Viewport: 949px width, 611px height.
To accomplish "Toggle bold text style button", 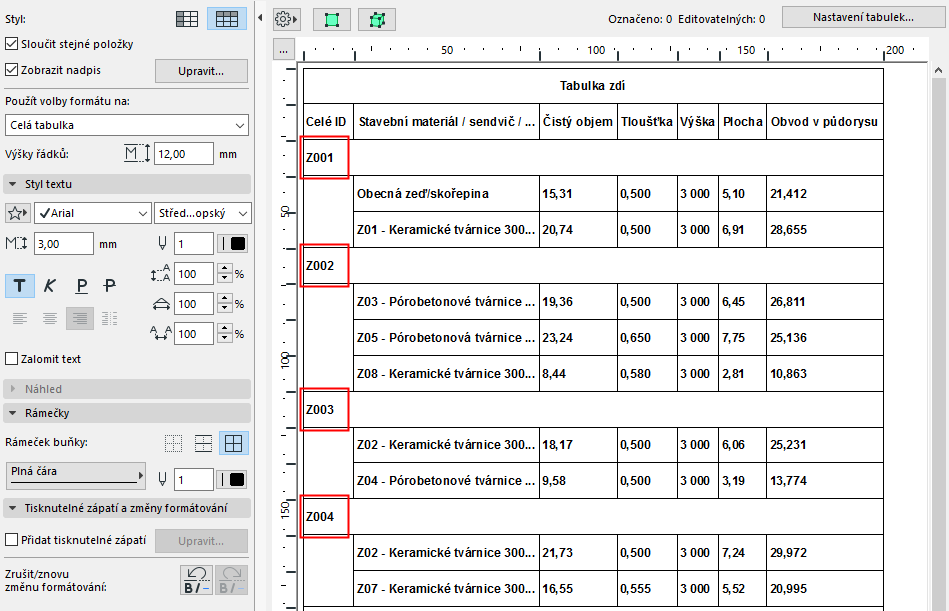I will (20, 285).
